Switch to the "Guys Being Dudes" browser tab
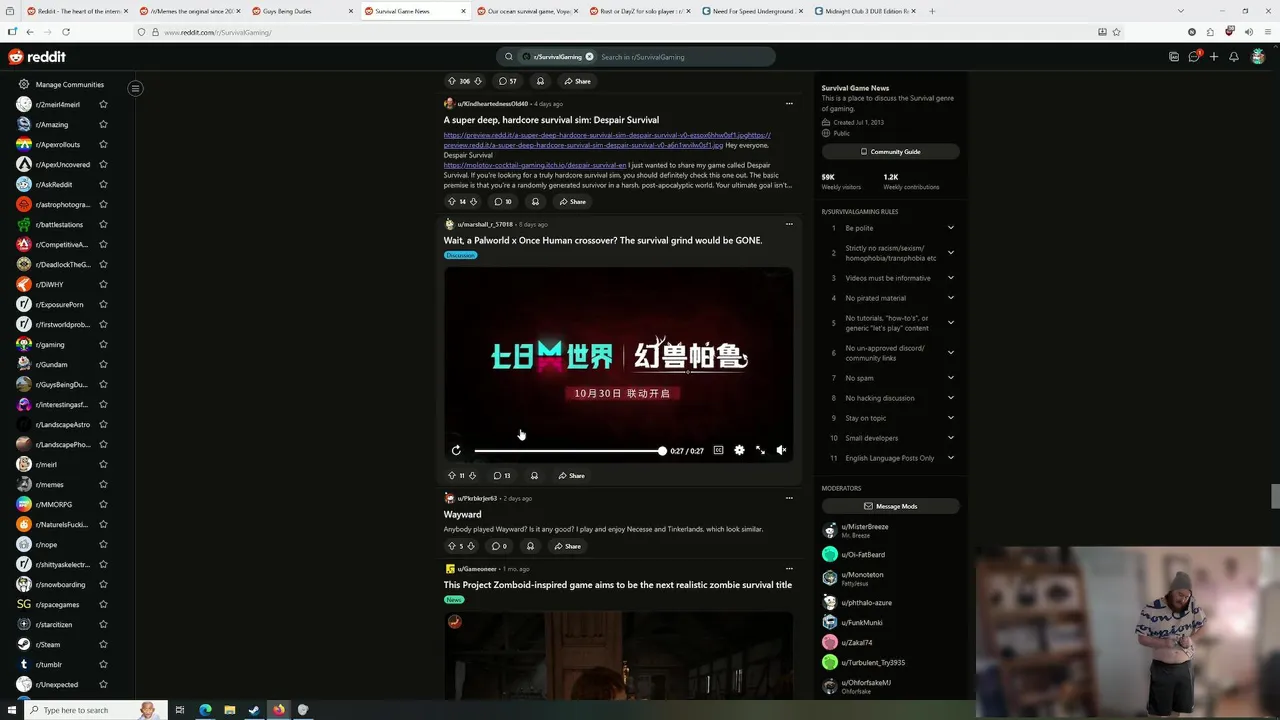This screenshot has height=720, width=1280. pos(302,11)
